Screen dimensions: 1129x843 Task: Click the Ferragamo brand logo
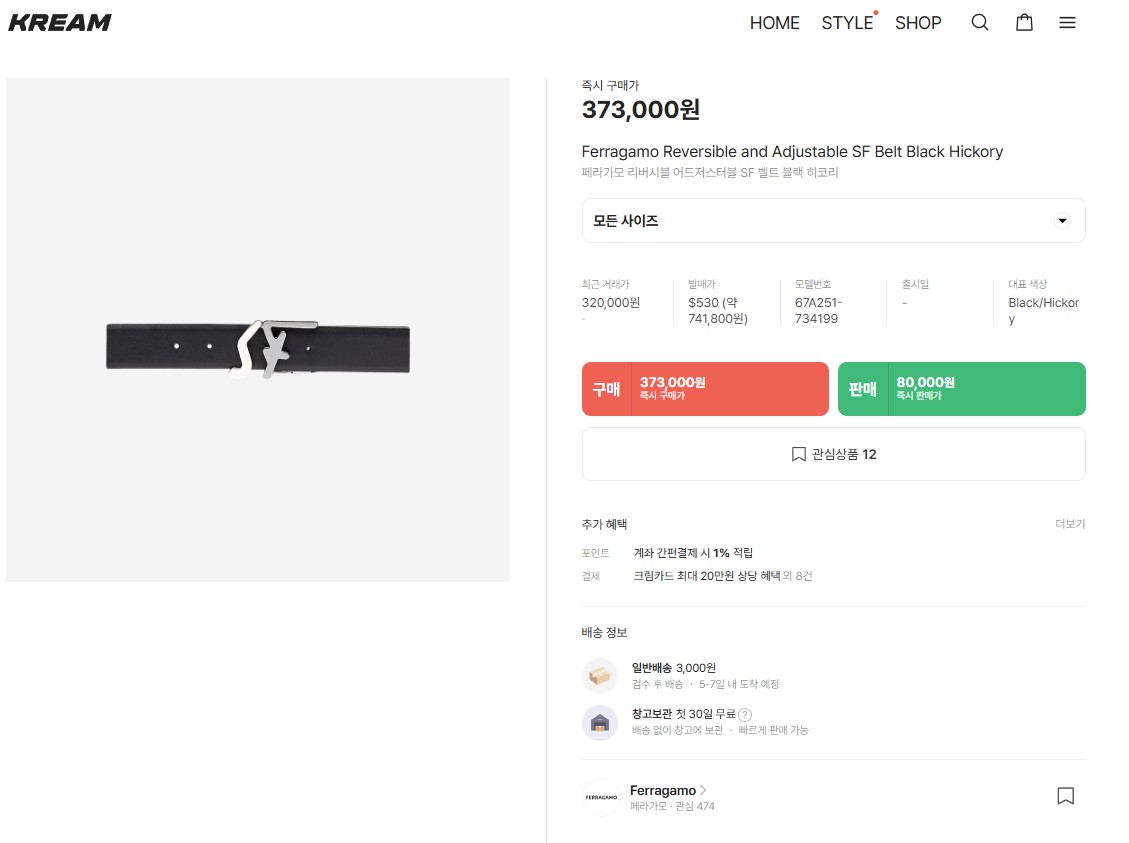click(601, 797)
